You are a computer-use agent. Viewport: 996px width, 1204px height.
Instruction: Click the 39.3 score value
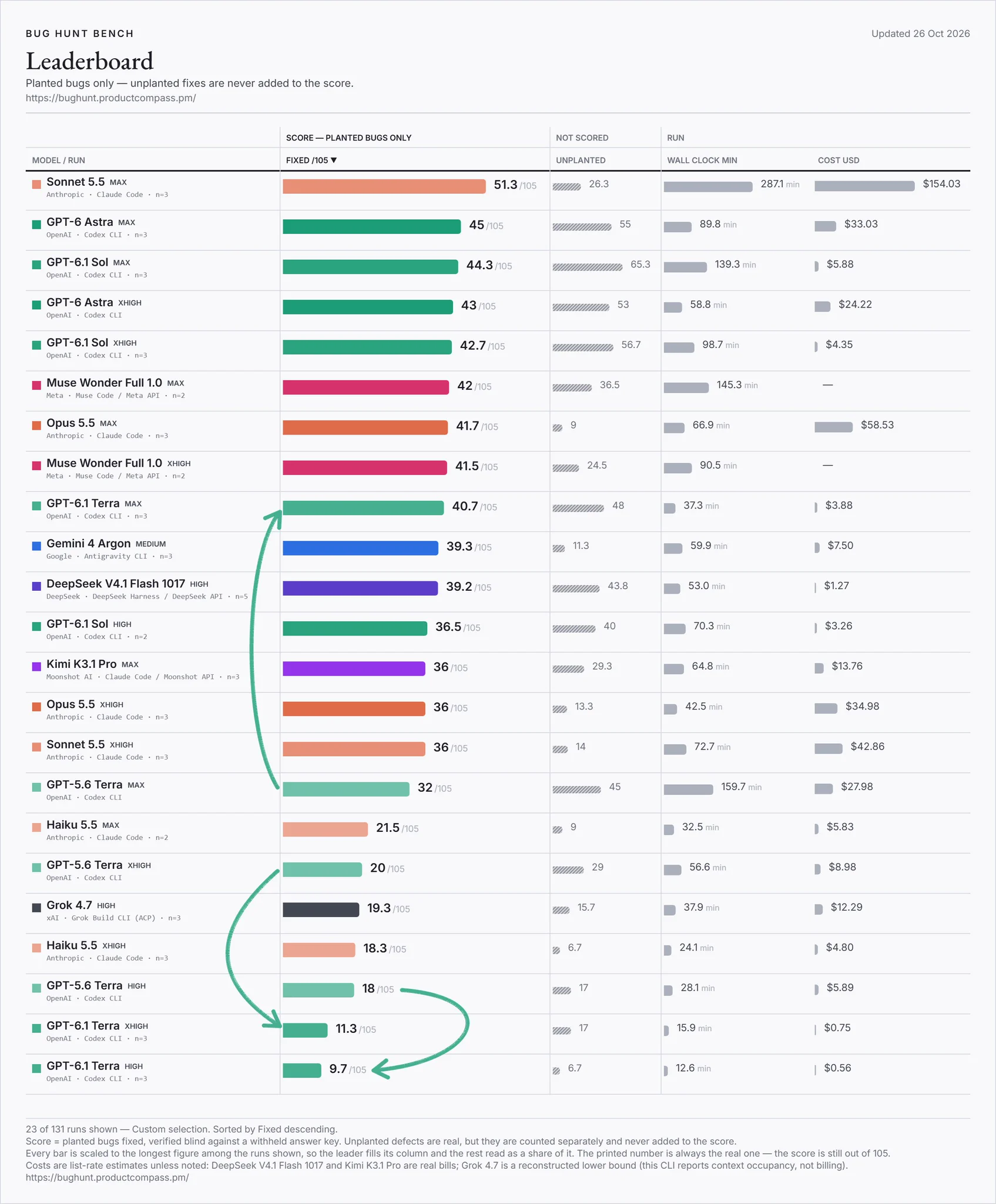(460, 546)
